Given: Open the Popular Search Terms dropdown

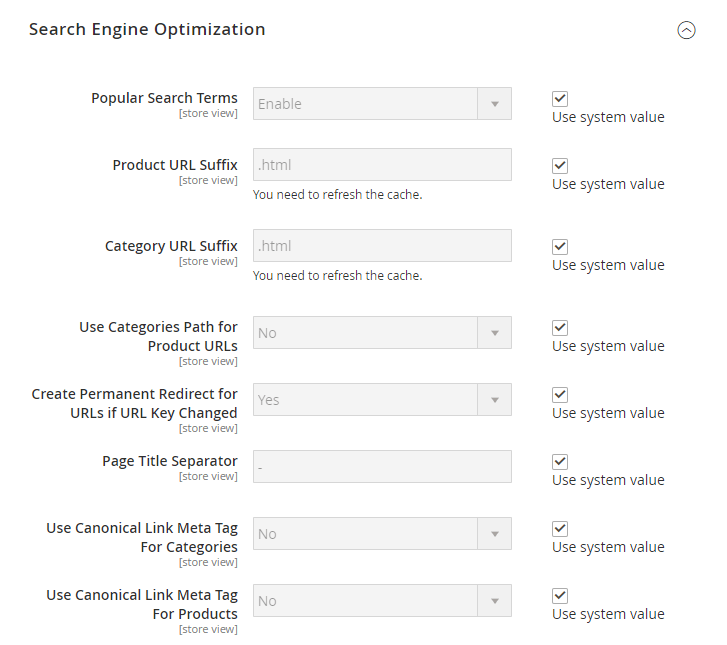Looking at the screenshot, I should pos(382,104).
